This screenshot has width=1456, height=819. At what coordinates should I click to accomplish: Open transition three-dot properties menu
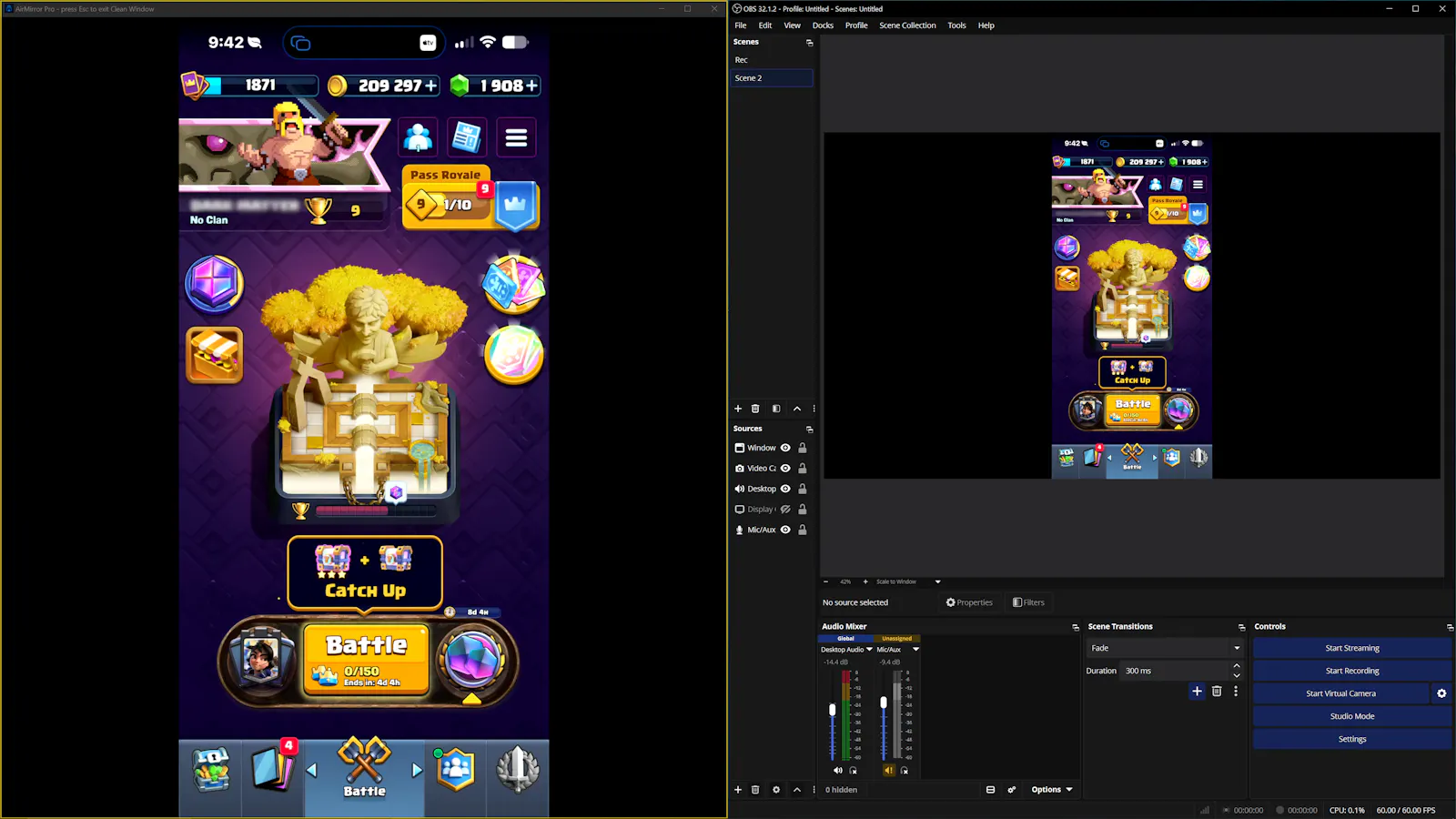[1236, 692]
